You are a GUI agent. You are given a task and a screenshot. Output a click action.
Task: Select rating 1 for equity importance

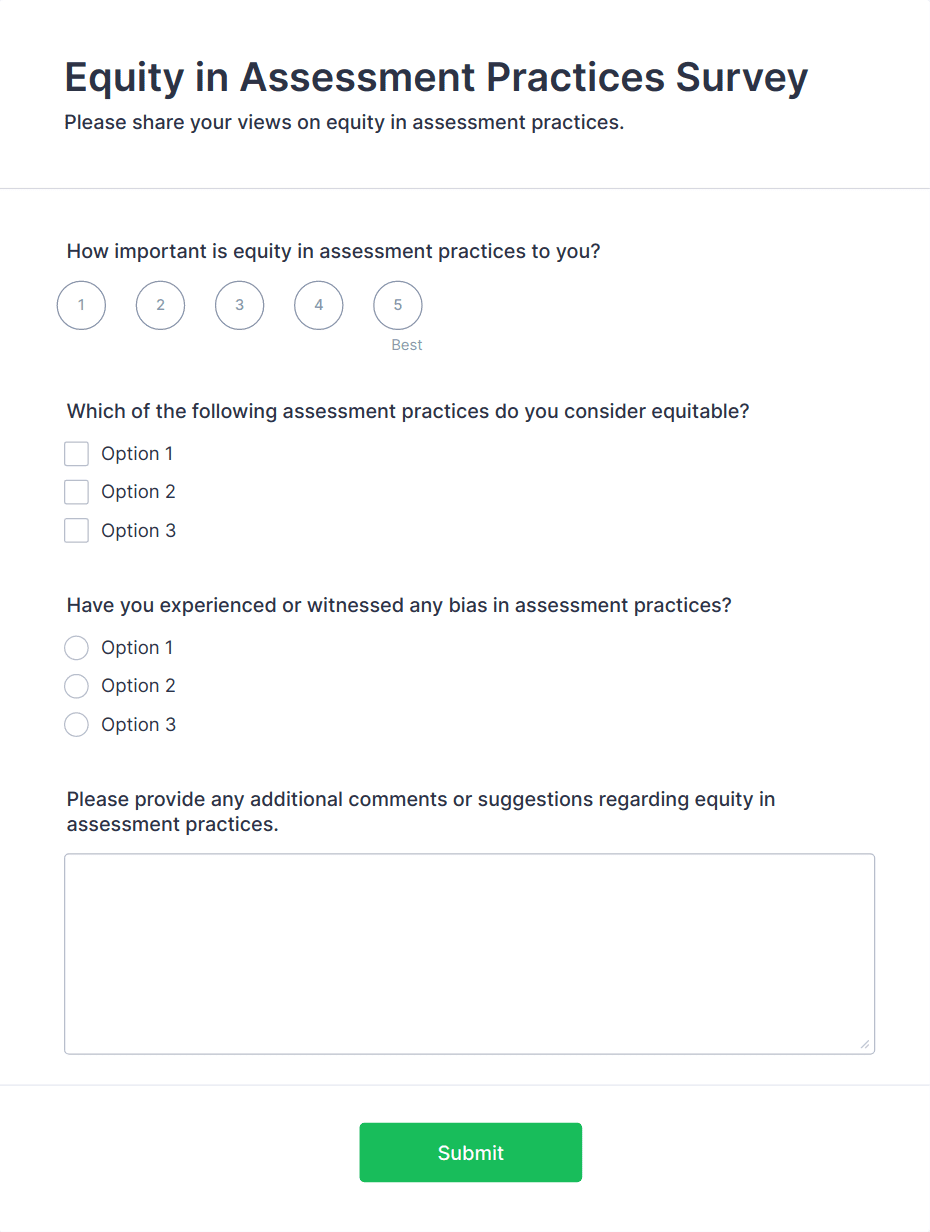pyautogui.click(x=81, y=305)
